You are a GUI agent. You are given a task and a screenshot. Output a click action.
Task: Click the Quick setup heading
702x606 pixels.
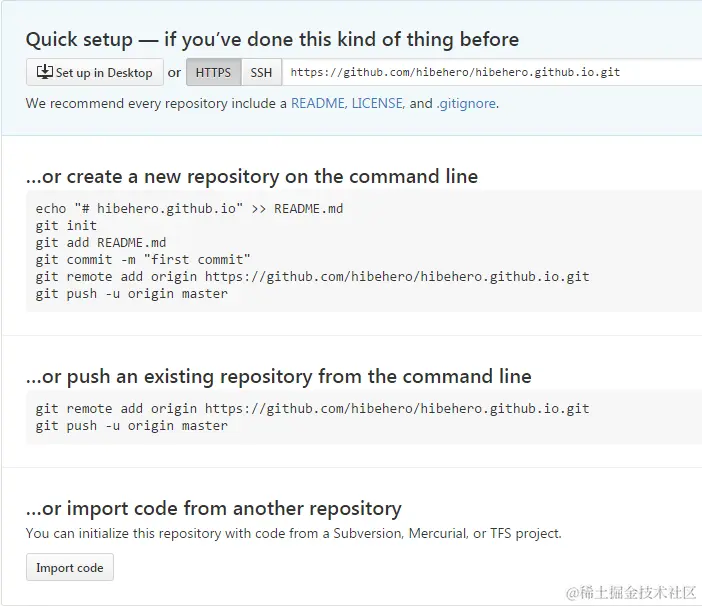[x=272, y=40]
